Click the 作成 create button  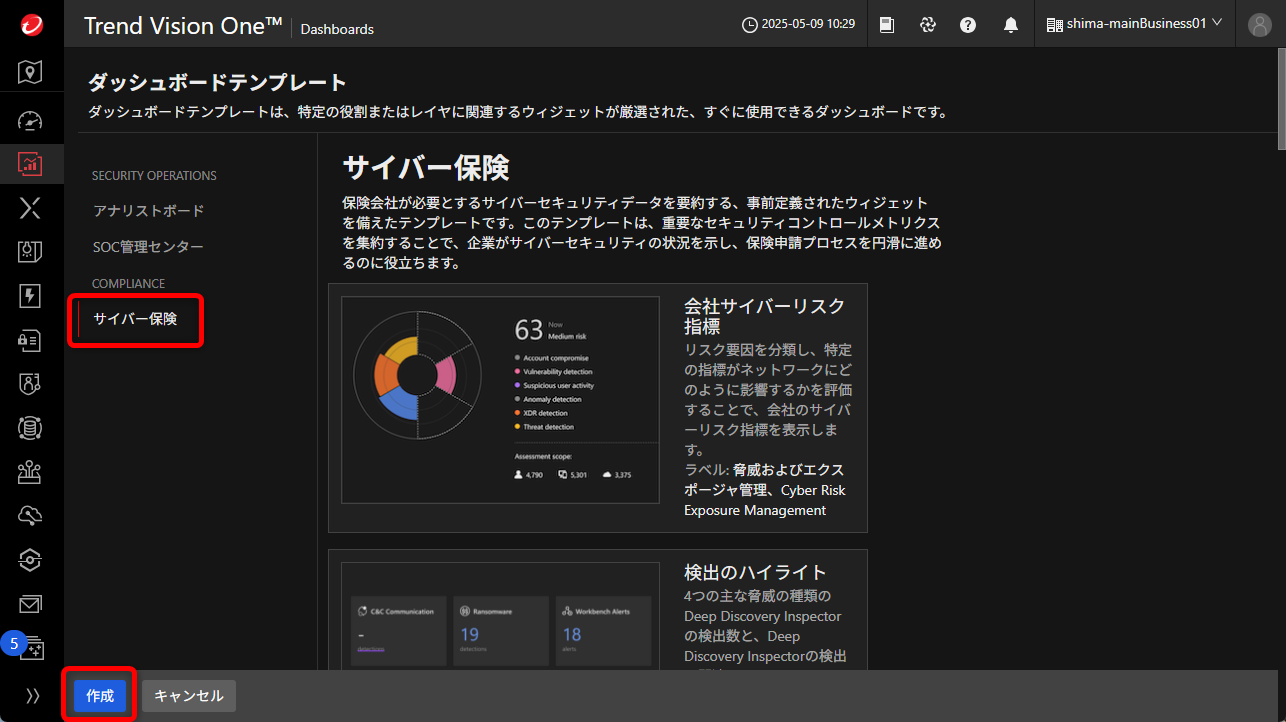tap(100, 696)
